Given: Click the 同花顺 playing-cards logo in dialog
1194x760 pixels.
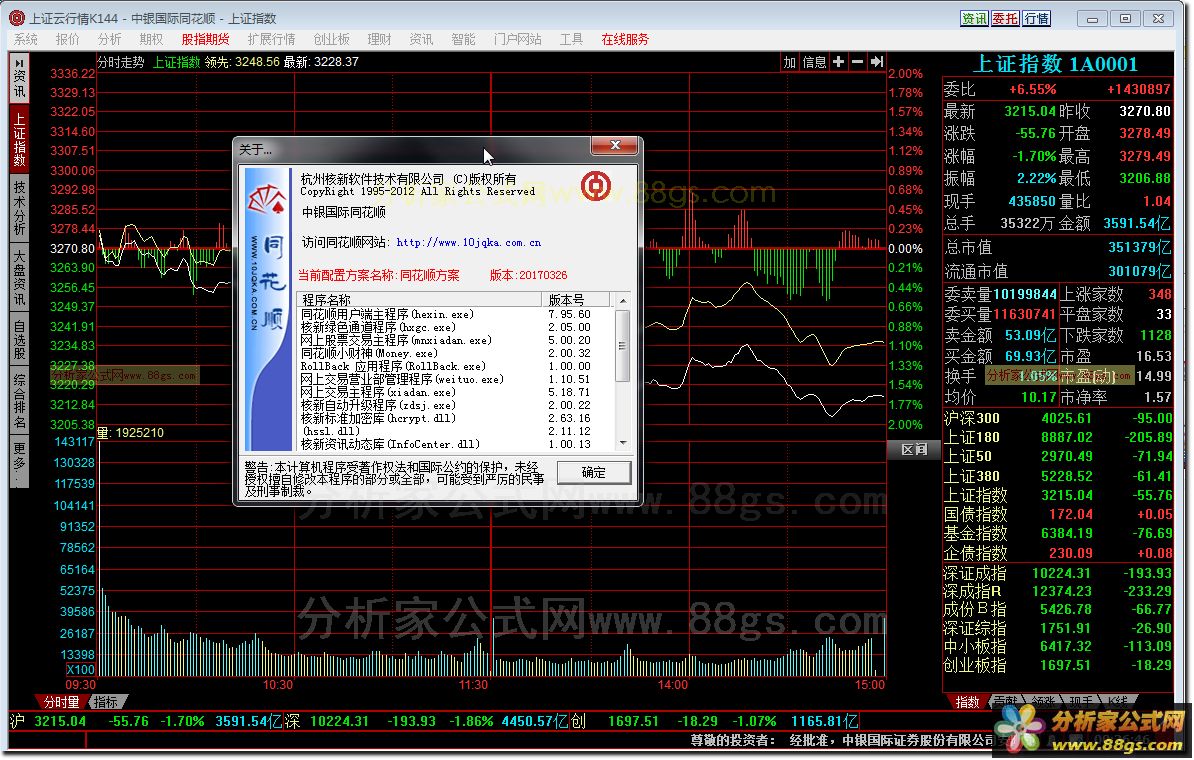Looking at the screenshot, I should [266, 200].
